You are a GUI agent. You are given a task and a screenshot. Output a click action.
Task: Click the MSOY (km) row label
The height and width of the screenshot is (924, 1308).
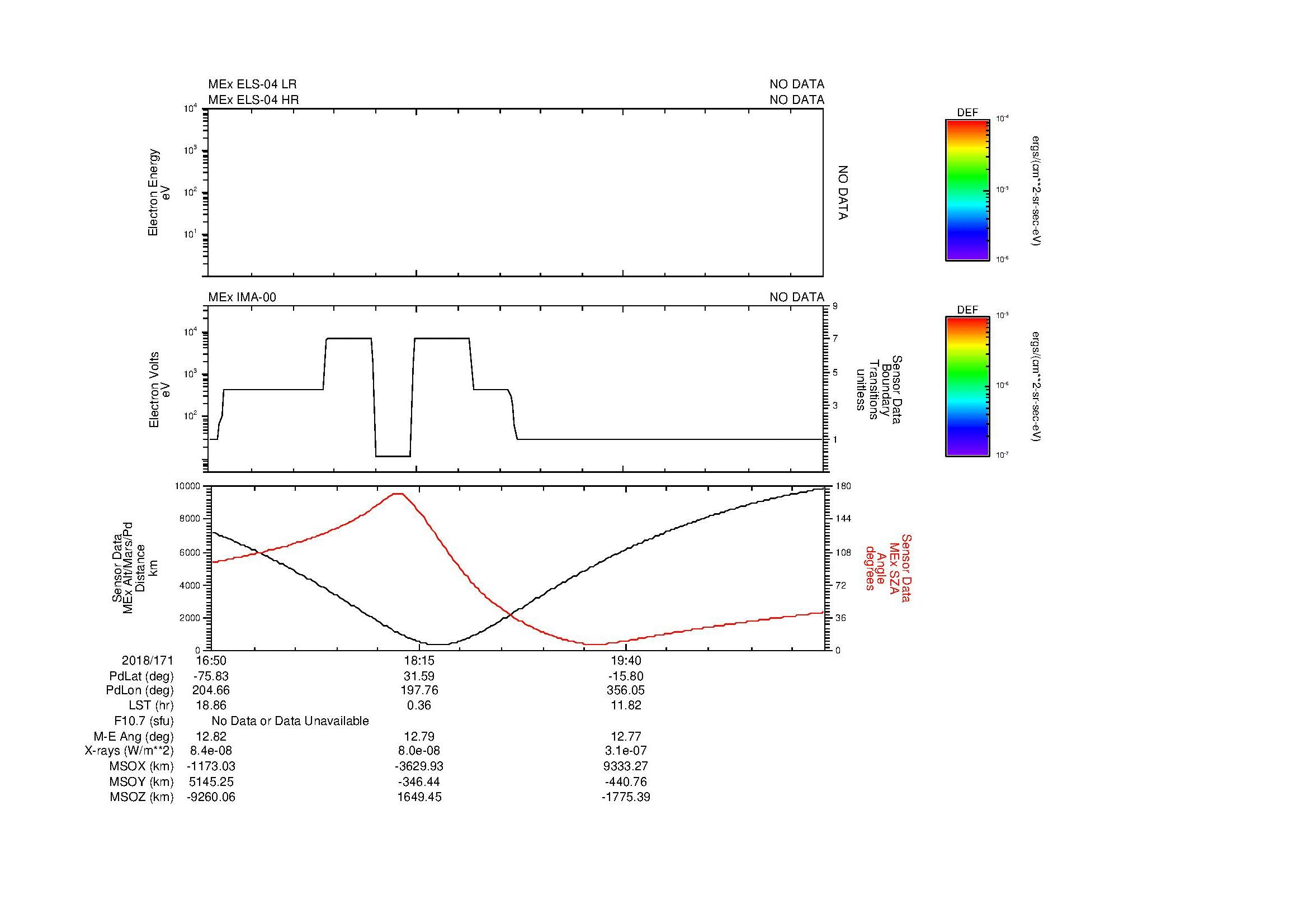coord(140,781)
